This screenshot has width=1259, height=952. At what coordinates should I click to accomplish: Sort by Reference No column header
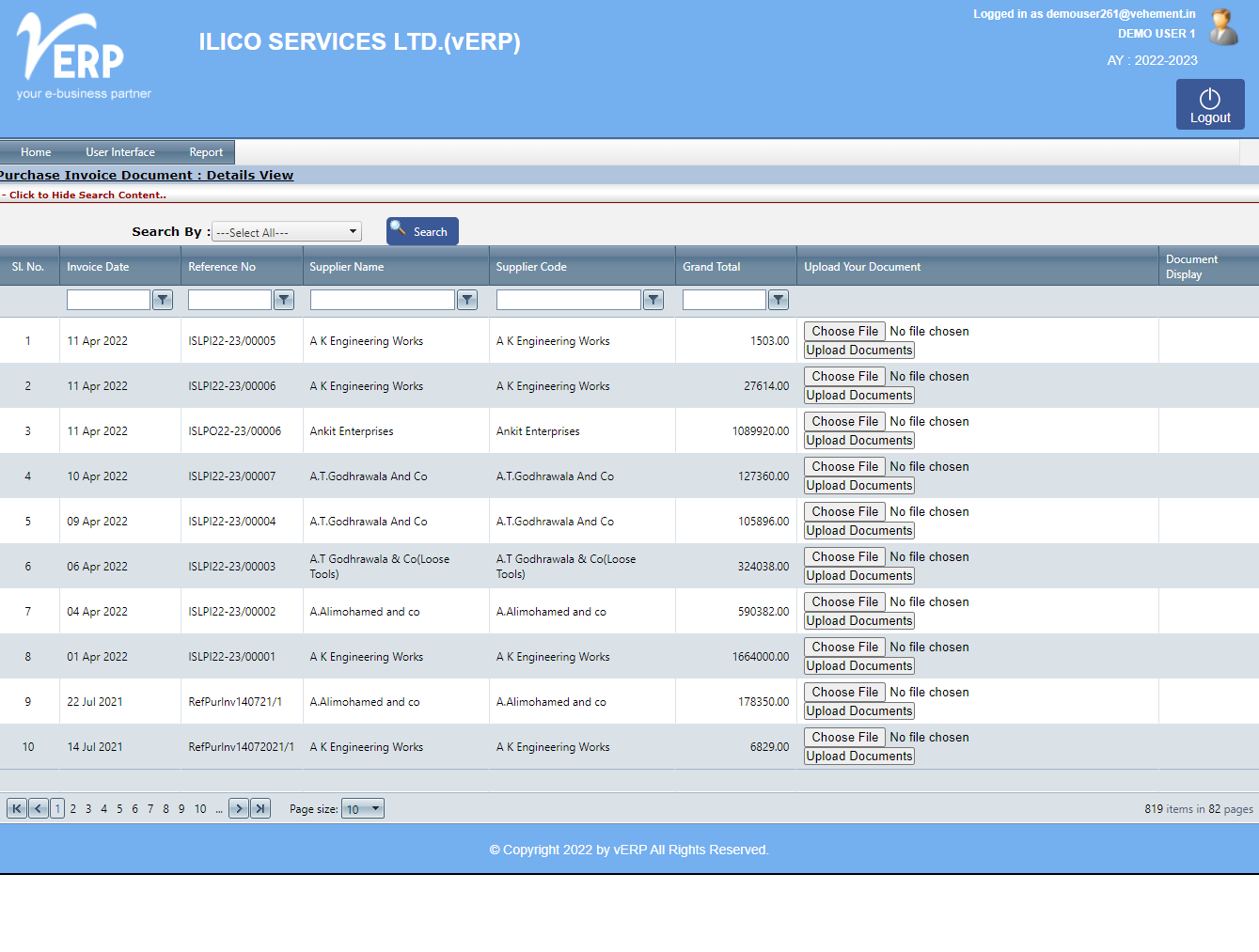click(222, 267)
